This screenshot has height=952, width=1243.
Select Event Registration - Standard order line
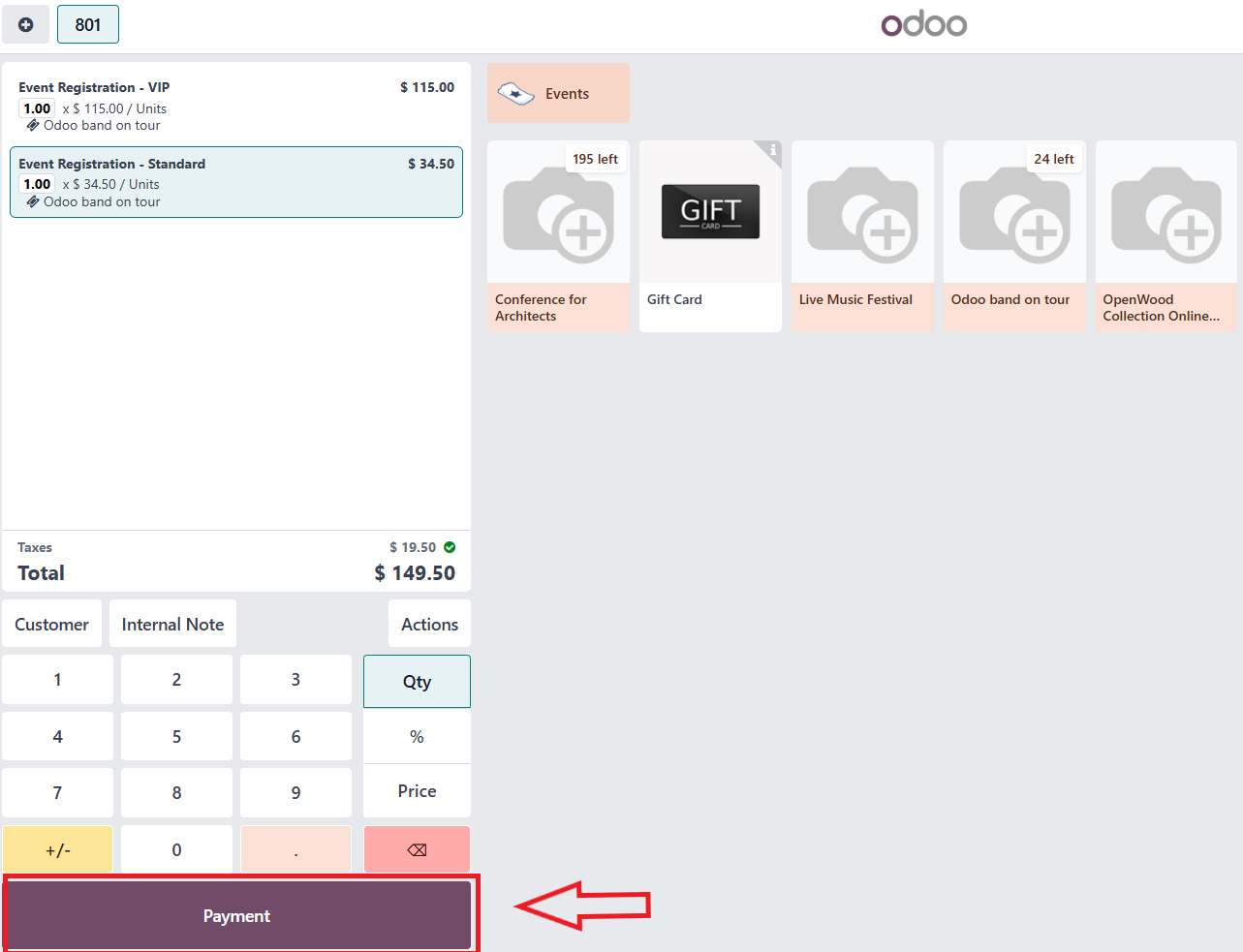click(236, 182)
